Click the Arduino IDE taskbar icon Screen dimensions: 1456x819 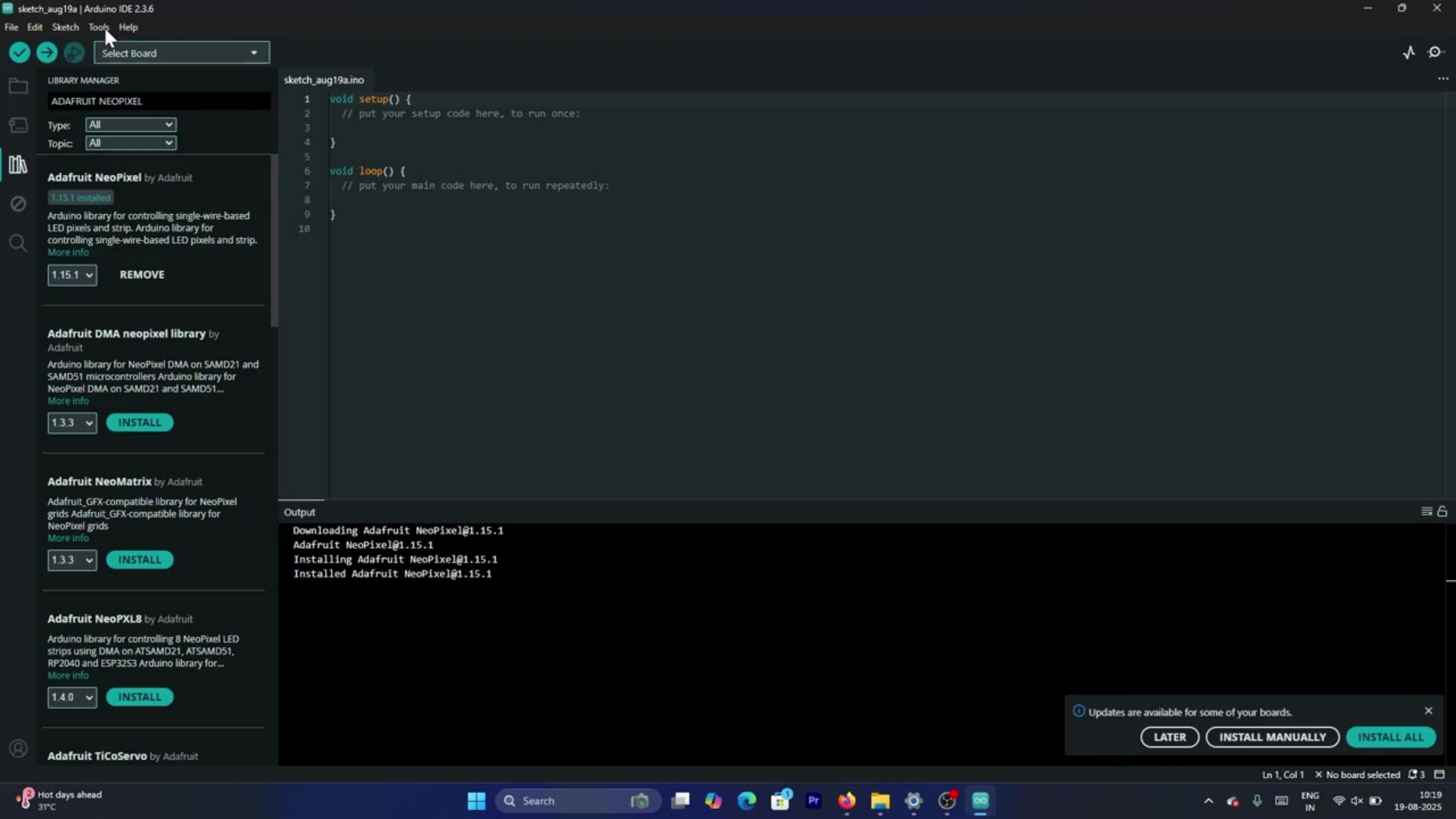tap(980, 801)
